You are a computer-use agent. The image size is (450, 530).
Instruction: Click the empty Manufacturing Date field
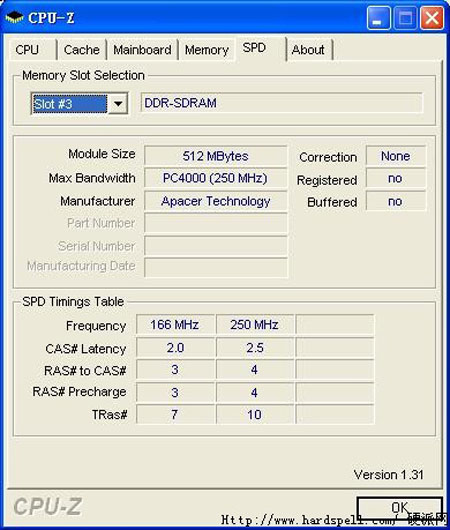216,267
